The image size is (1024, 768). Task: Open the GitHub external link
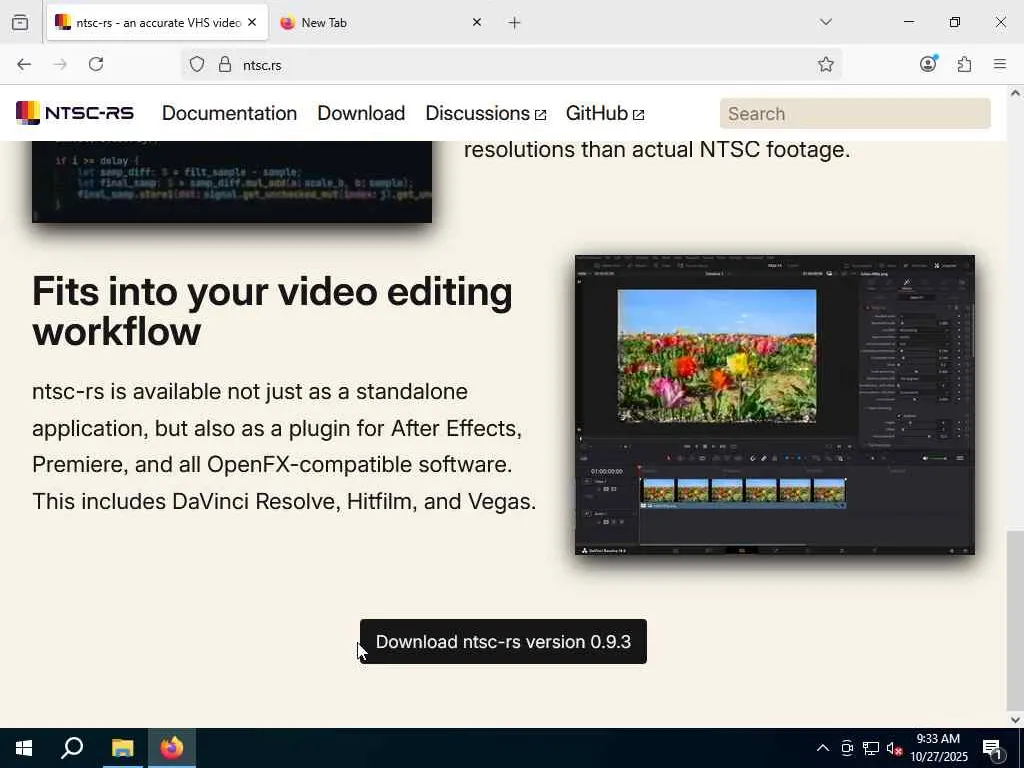click(x=605, y=113)
